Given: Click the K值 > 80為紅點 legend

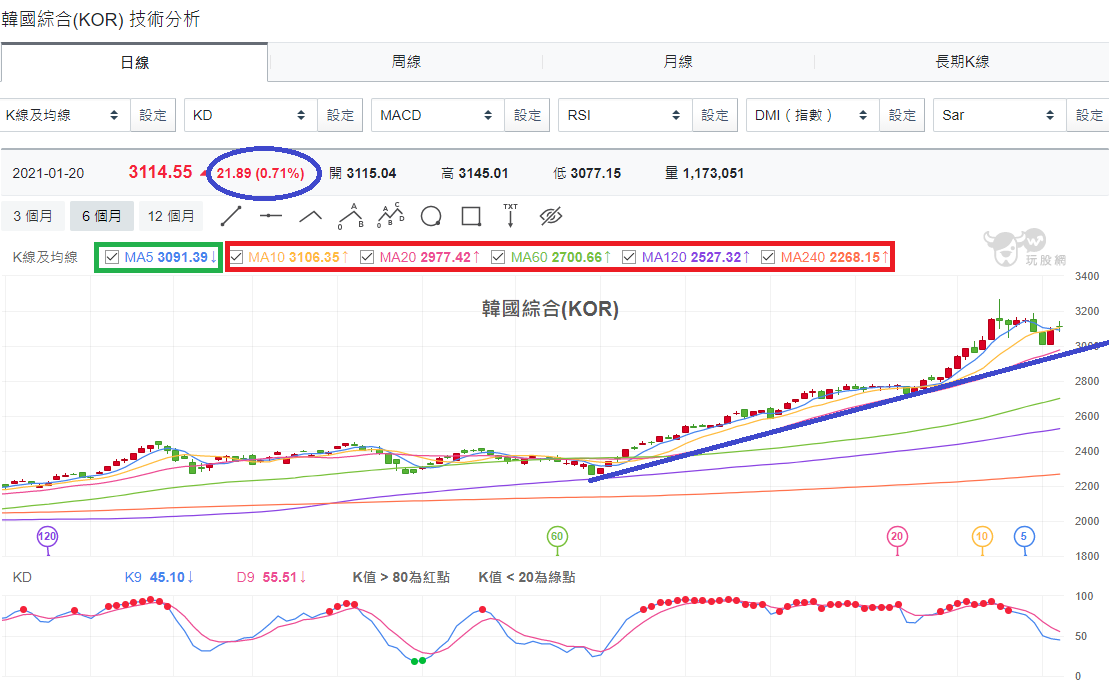Looking at the screenshot, I should click(x=401, y=577).
